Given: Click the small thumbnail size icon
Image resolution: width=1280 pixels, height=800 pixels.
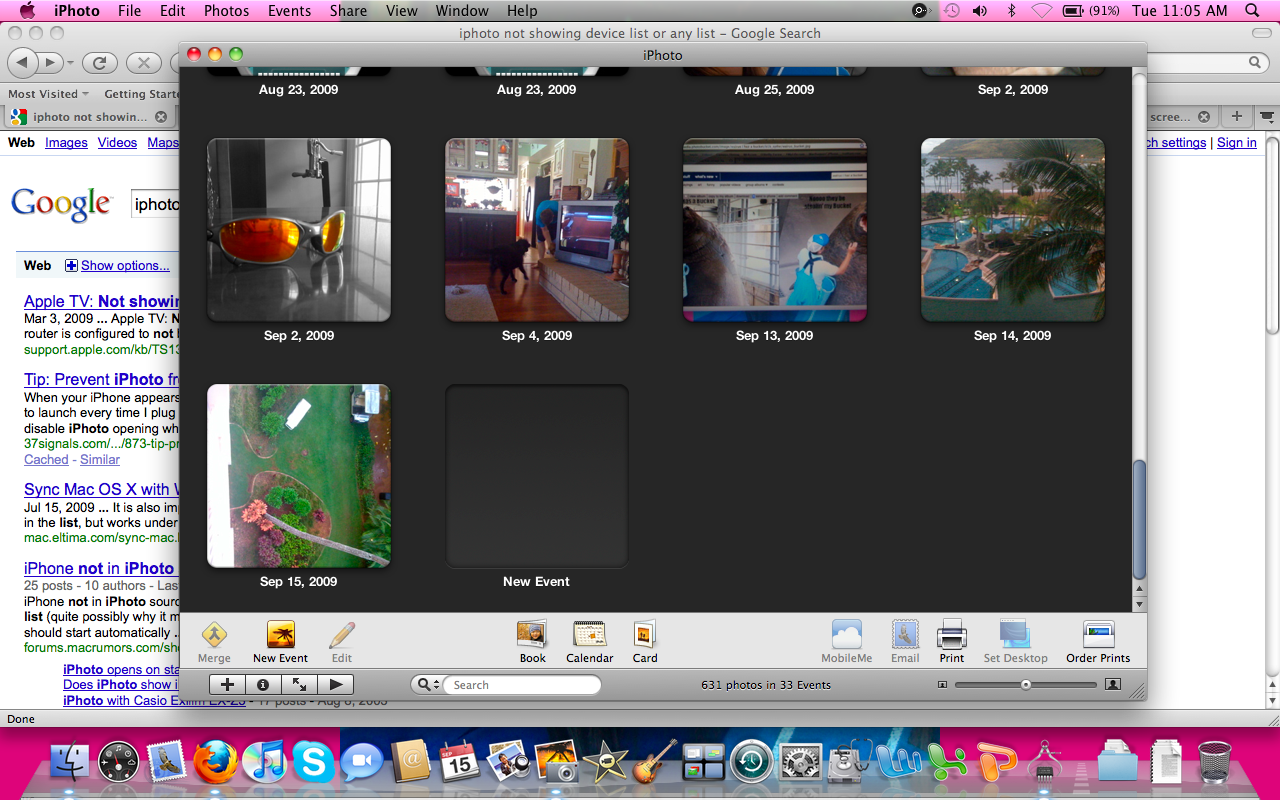Looking at the screenshot, I should (942, 685).
